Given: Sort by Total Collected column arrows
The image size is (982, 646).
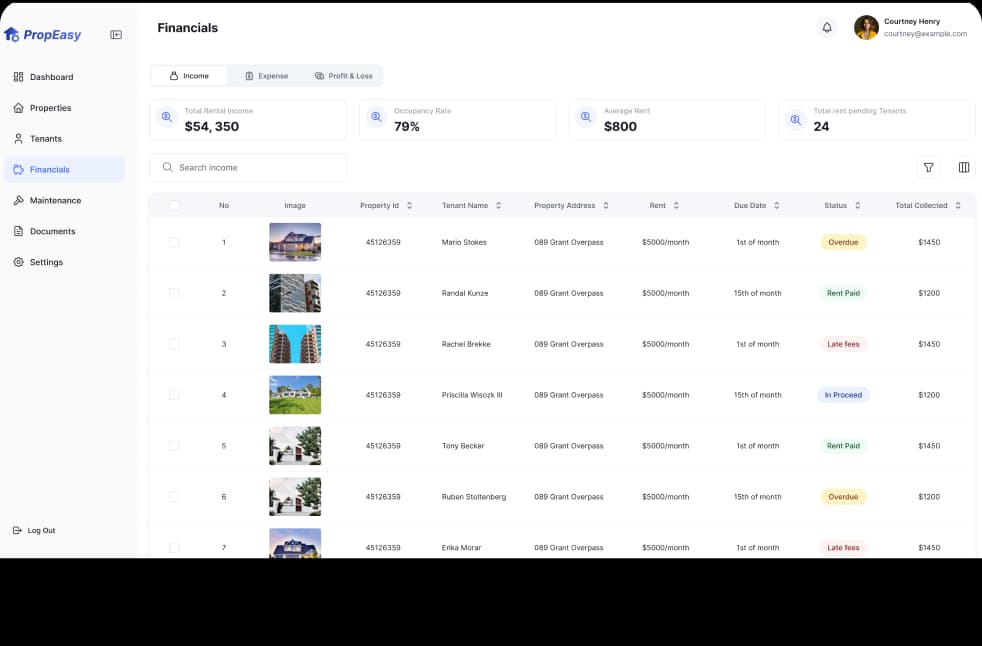Looking at the screenshot, I should click(958, 206).
